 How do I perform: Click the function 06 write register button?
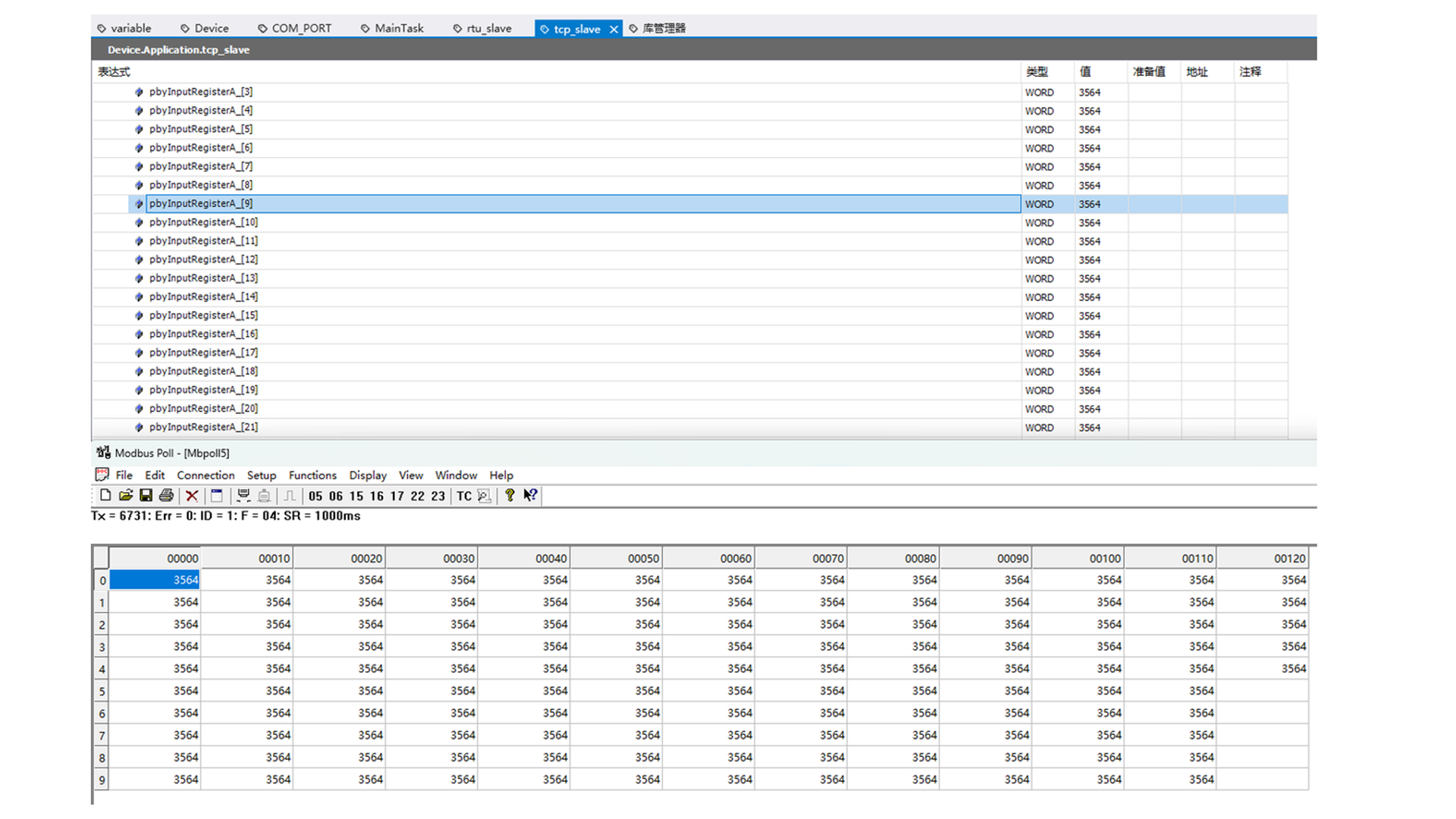(336, 496)
